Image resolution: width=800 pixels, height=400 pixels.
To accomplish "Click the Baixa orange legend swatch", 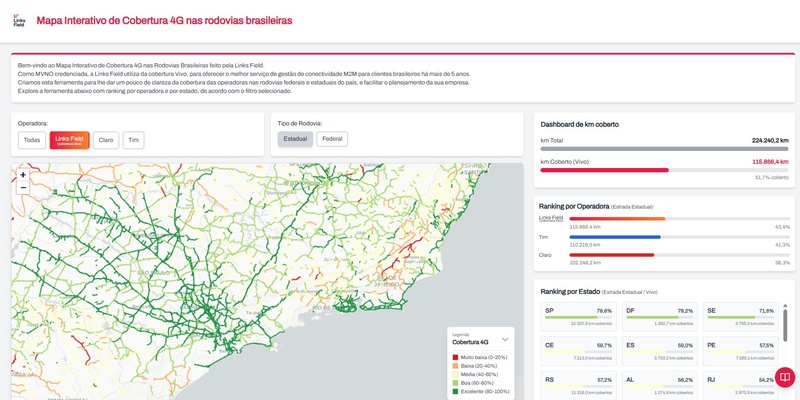I will (455, 366).
